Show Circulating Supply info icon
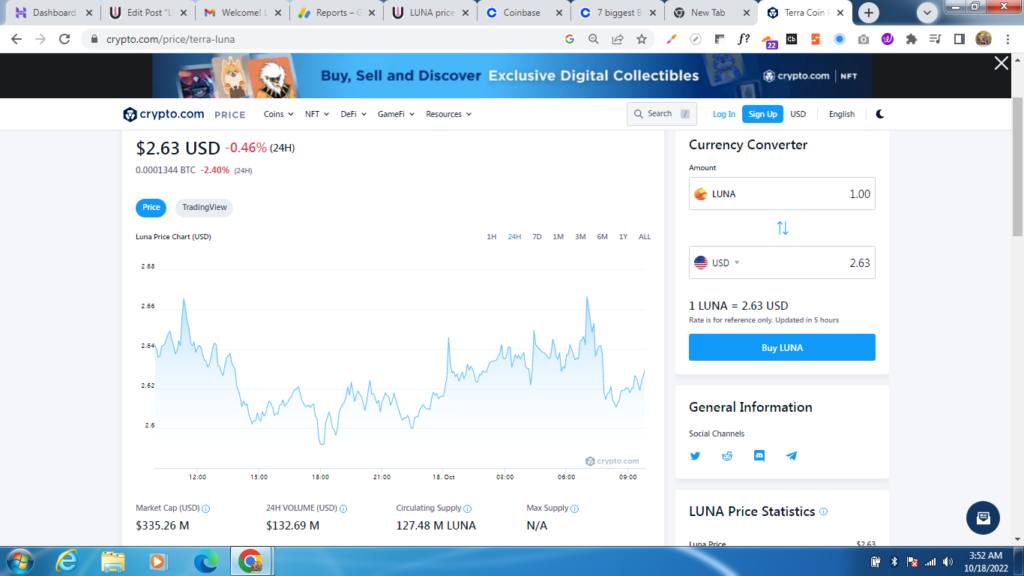The width and height of the screenshot is (1024, 576). click(468, 509)
